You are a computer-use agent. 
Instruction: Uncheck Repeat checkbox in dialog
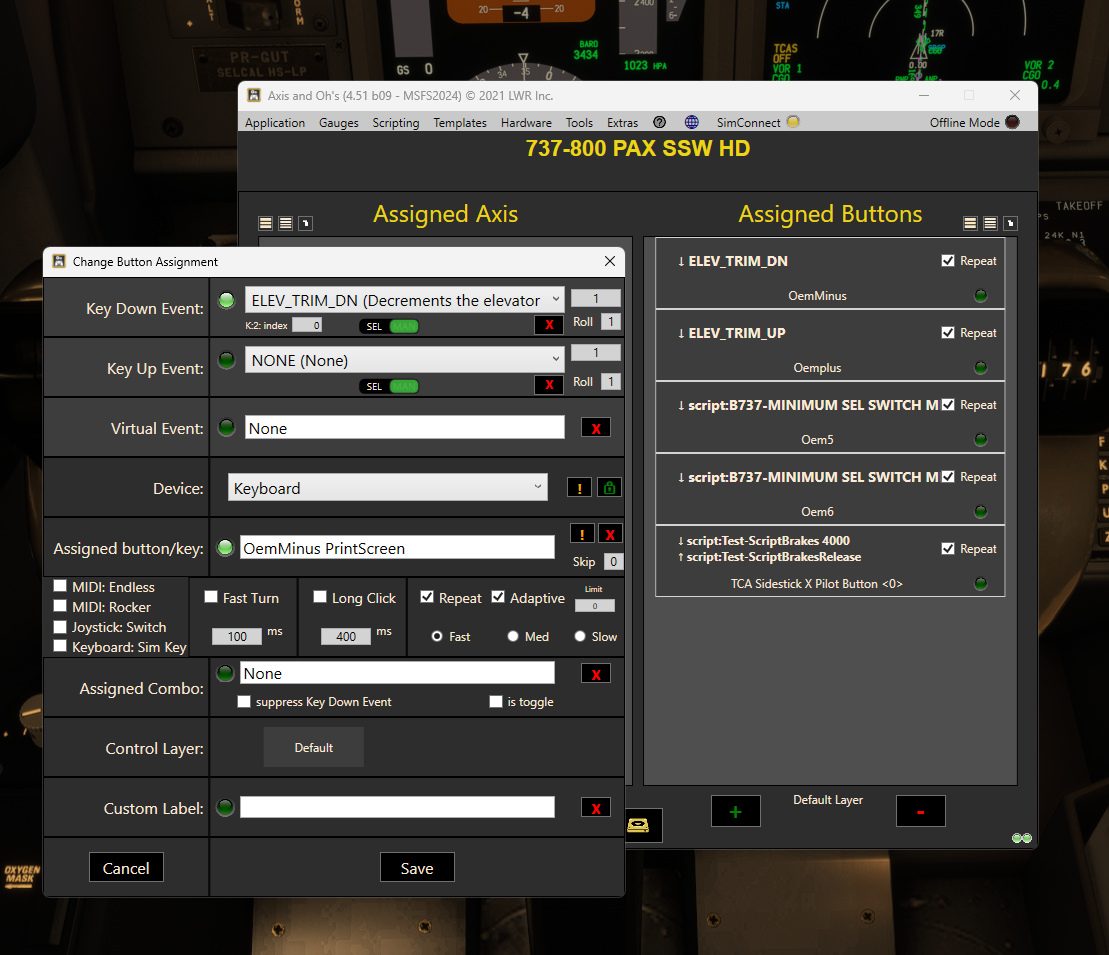(427, 597)
